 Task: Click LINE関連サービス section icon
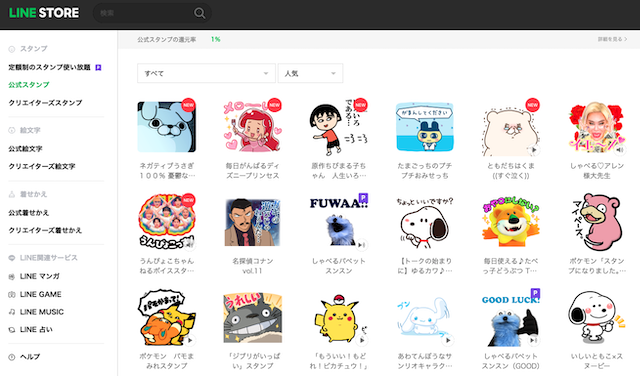tap(12, 258)
